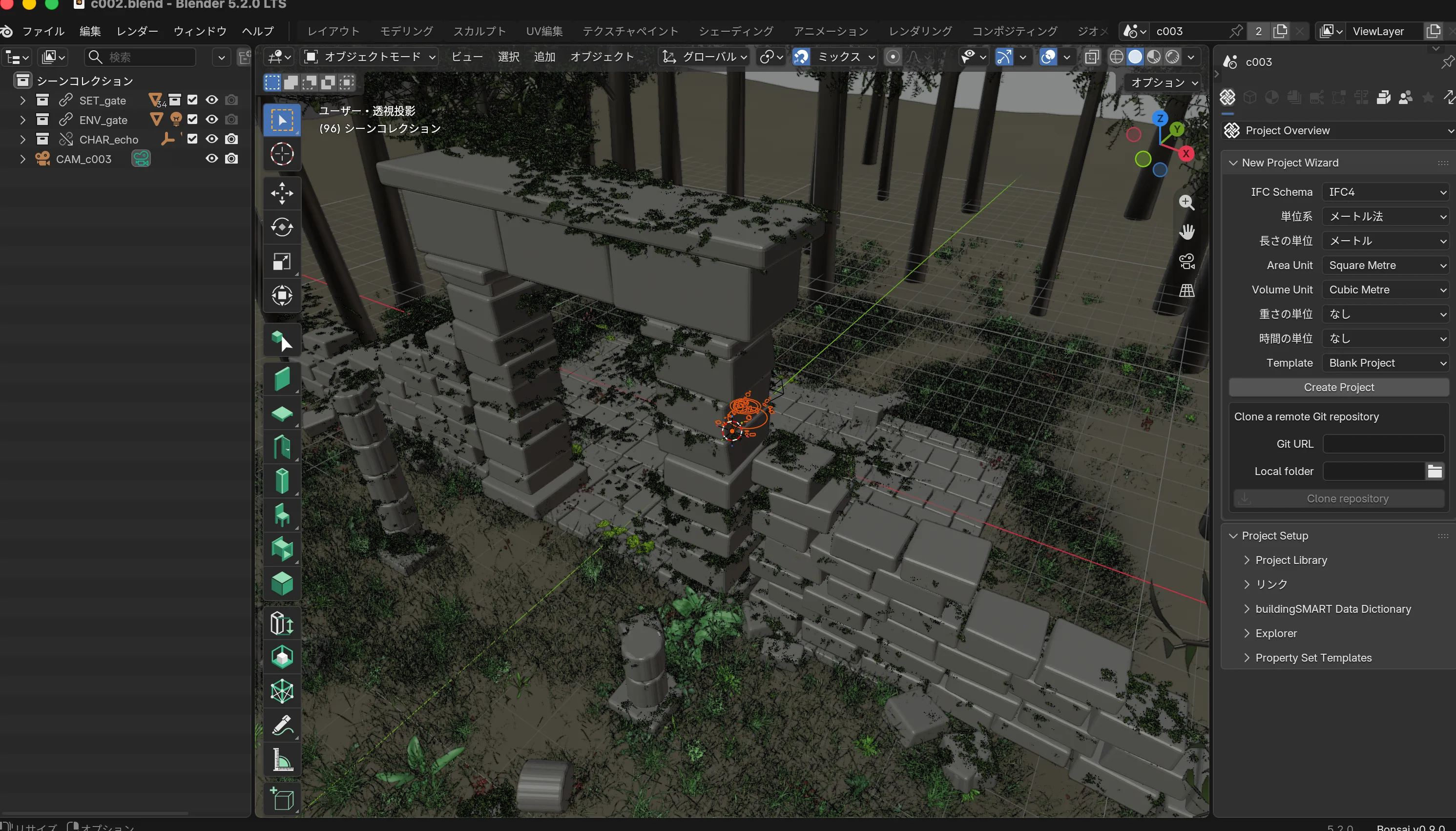The height and width of the screenshot is (831, 1456).
Task: Toggle camera view icon in viewport
Action: point(1186,261)
